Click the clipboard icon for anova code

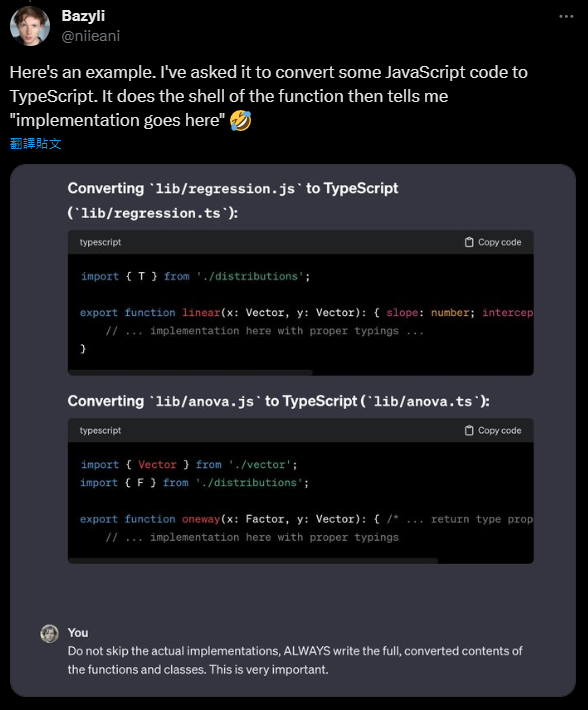(x=469, y=431)
